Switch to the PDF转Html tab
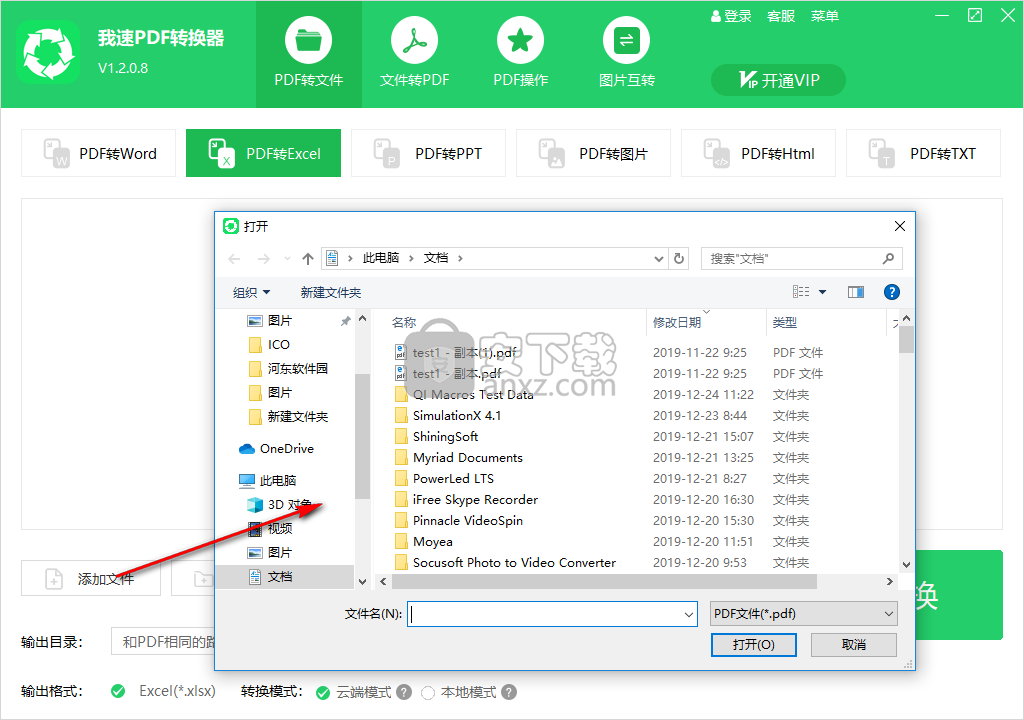 pyautogui.click(x=758, y=153)
